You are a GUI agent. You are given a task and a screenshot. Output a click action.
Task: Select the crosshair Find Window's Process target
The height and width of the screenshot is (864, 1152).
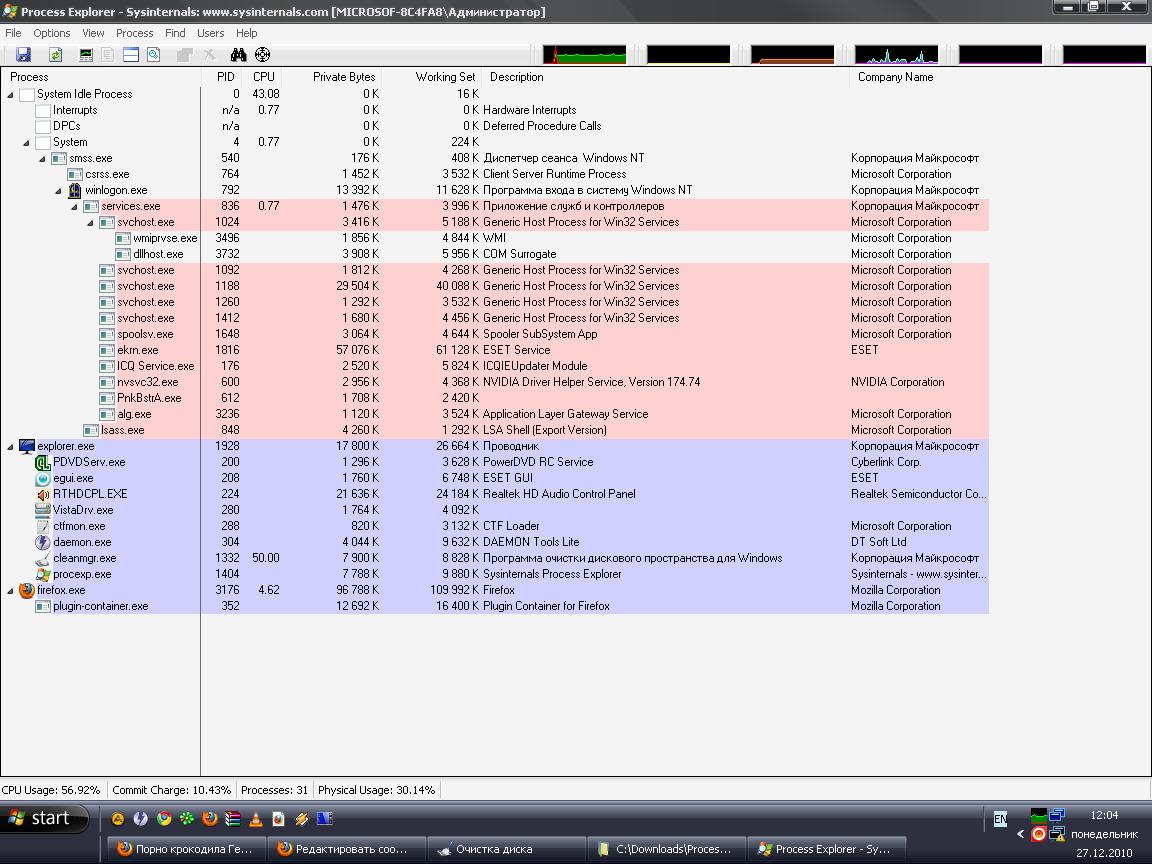[262, 55]
